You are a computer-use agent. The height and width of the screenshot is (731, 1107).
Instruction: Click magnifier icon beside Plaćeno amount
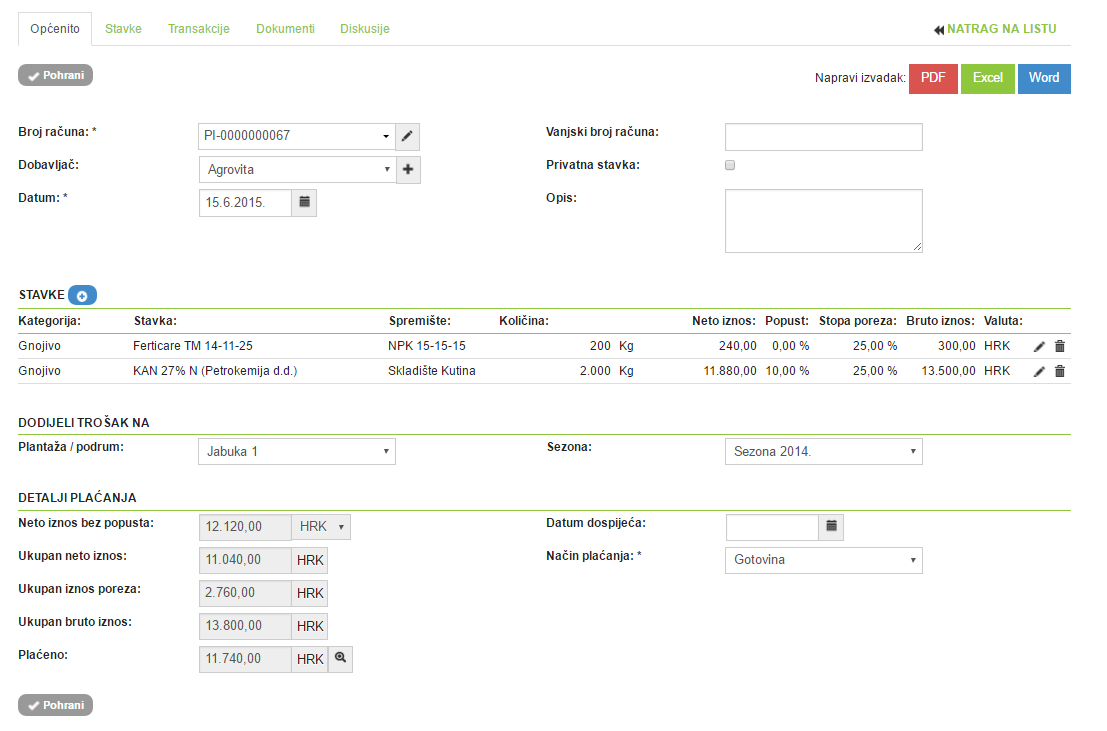coord(340,659)
